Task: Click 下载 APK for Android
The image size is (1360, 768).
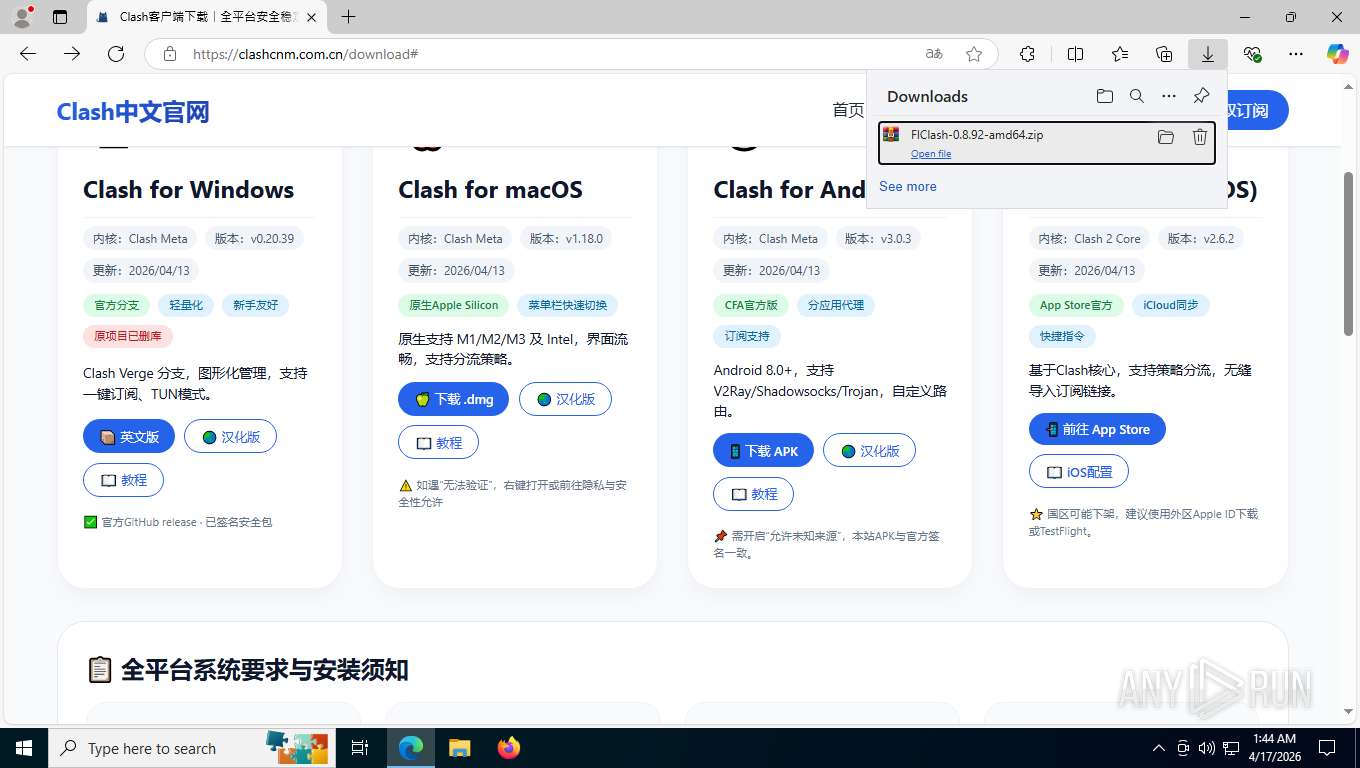Action: point(763,451)
